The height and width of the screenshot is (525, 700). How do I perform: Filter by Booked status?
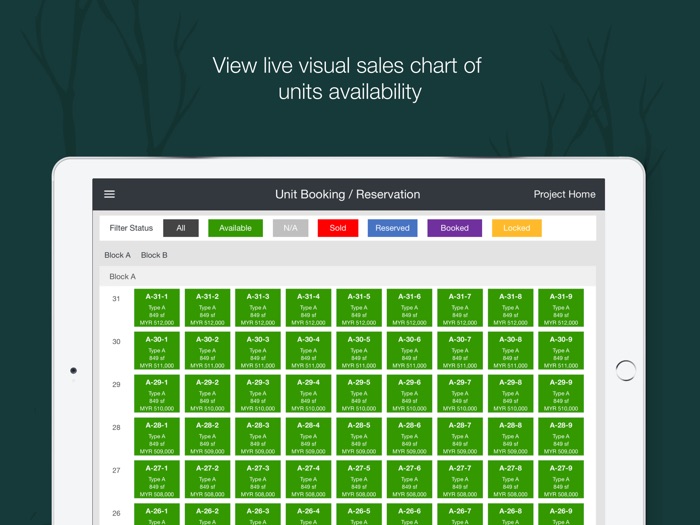454,228
